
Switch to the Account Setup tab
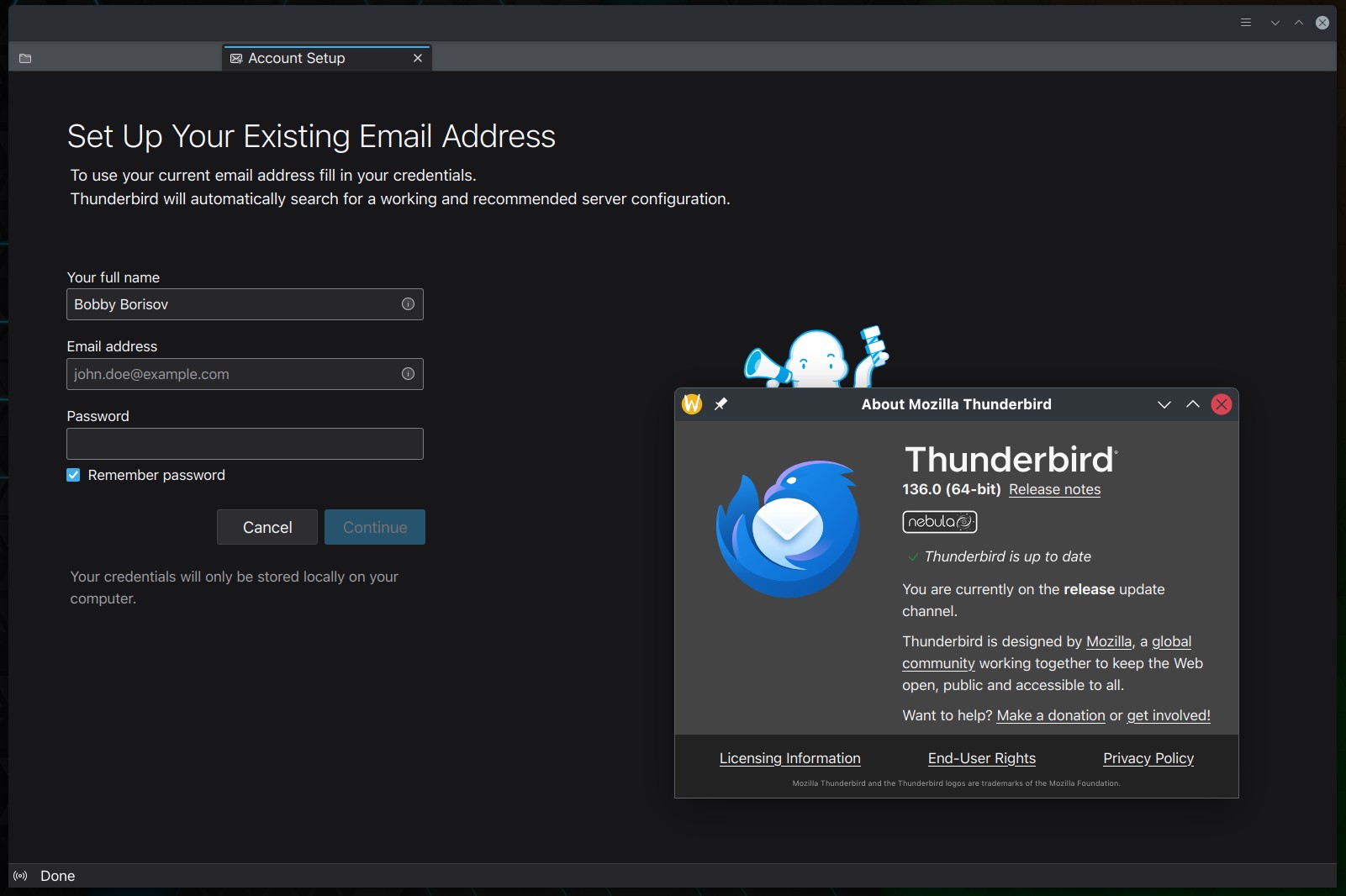tap(296, 58)
